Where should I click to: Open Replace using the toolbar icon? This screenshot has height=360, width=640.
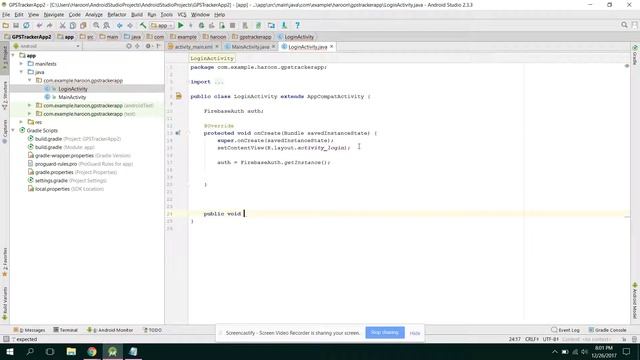107,25
